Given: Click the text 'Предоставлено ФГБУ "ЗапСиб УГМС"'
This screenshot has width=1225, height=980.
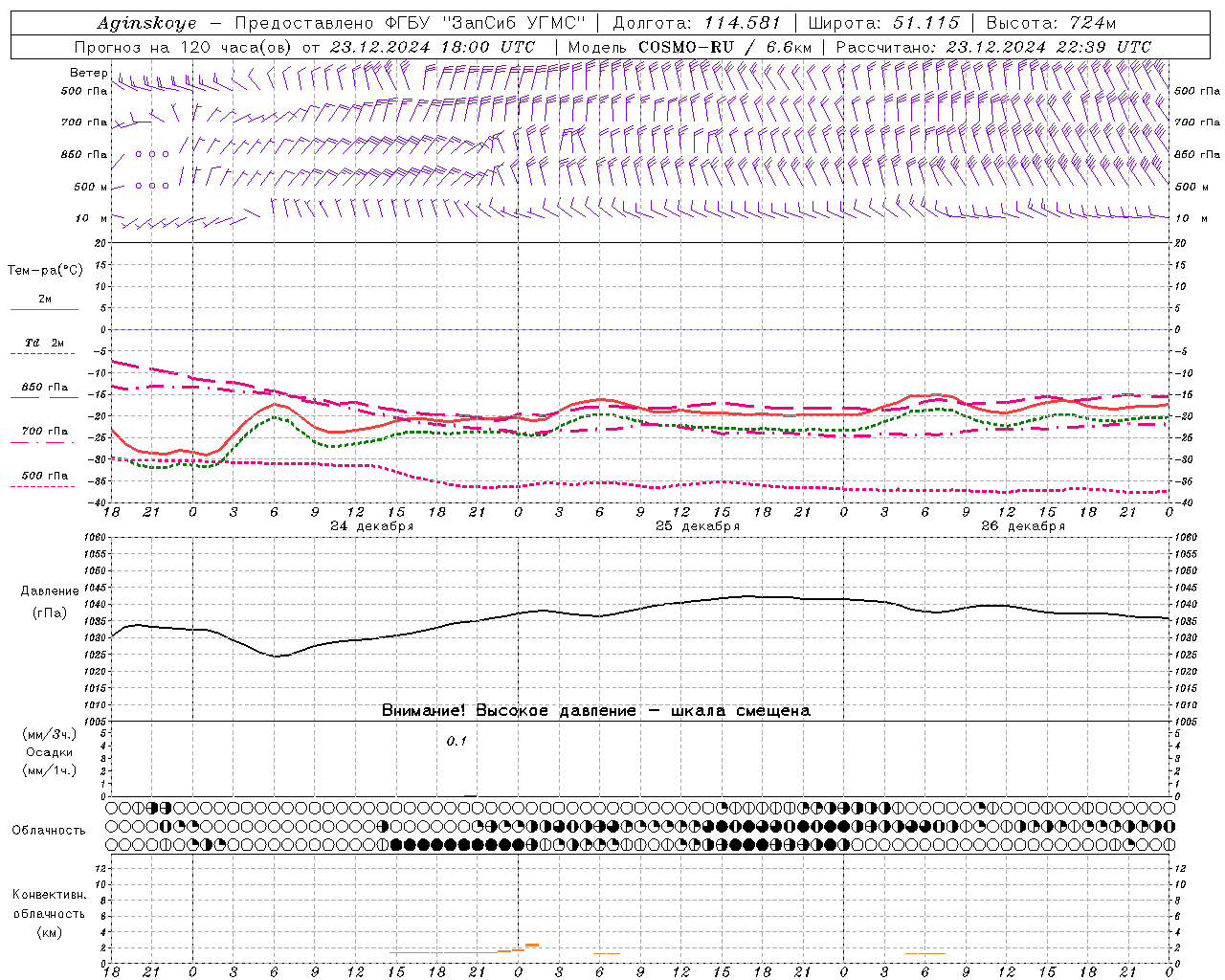Looking at the screenshot, I should point(411,23).
